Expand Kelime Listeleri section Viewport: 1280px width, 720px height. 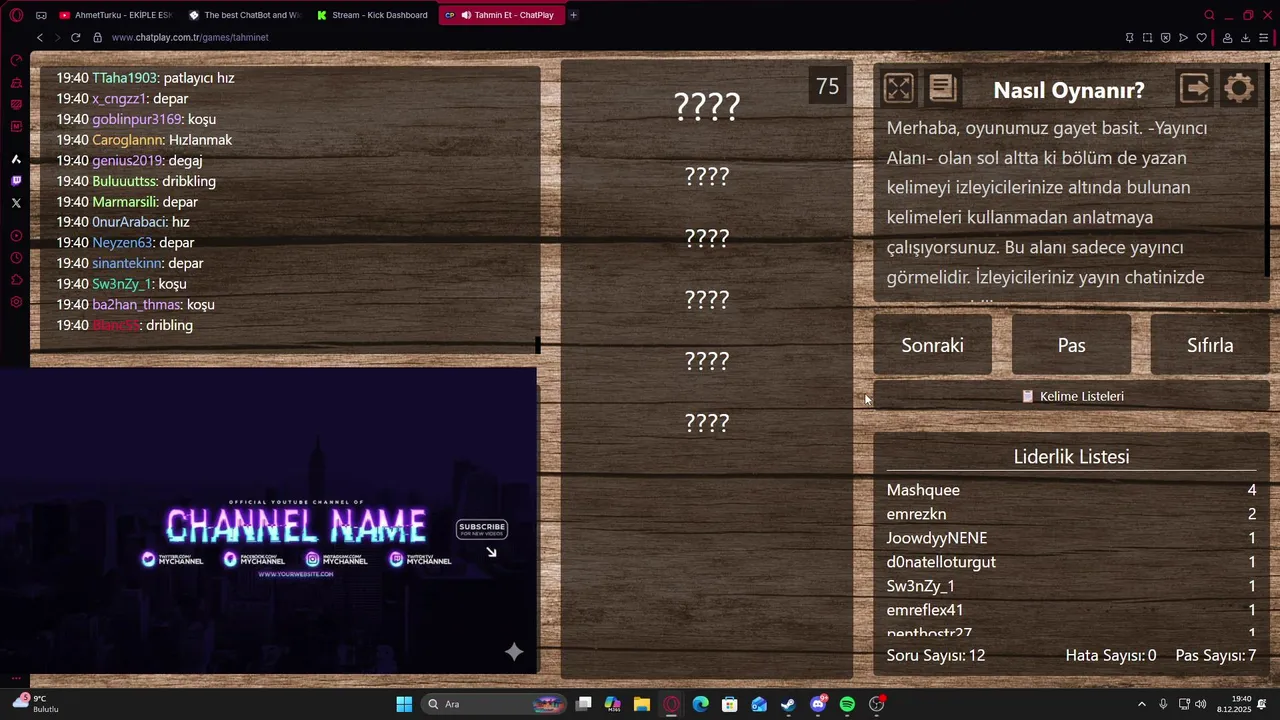(1072, 396)
